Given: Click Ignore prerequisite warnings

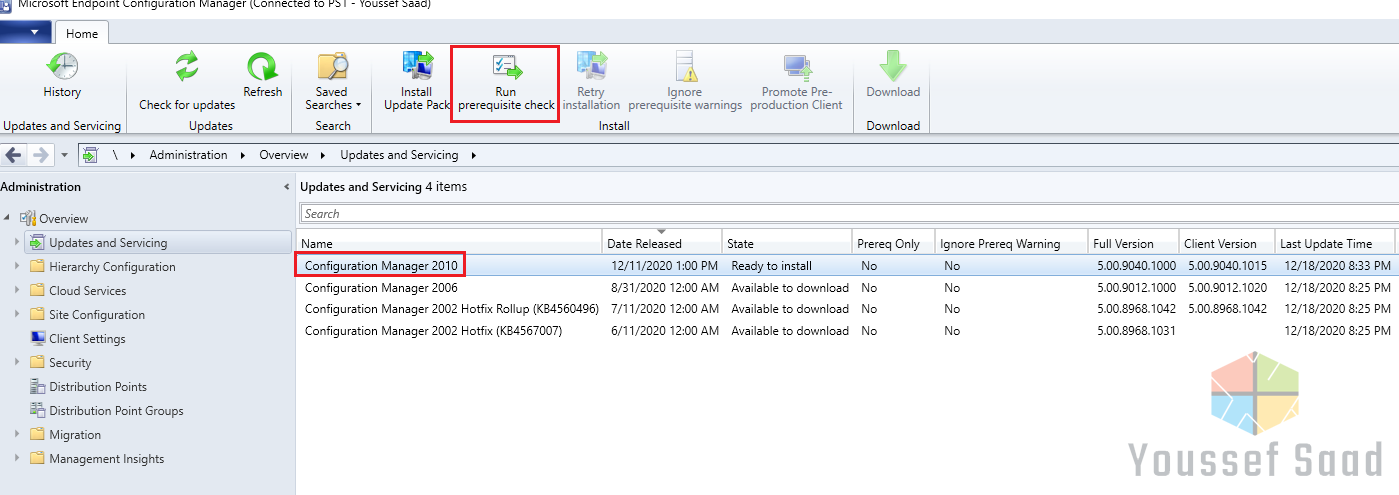Looking at the screenshot, I should (685, 82).
